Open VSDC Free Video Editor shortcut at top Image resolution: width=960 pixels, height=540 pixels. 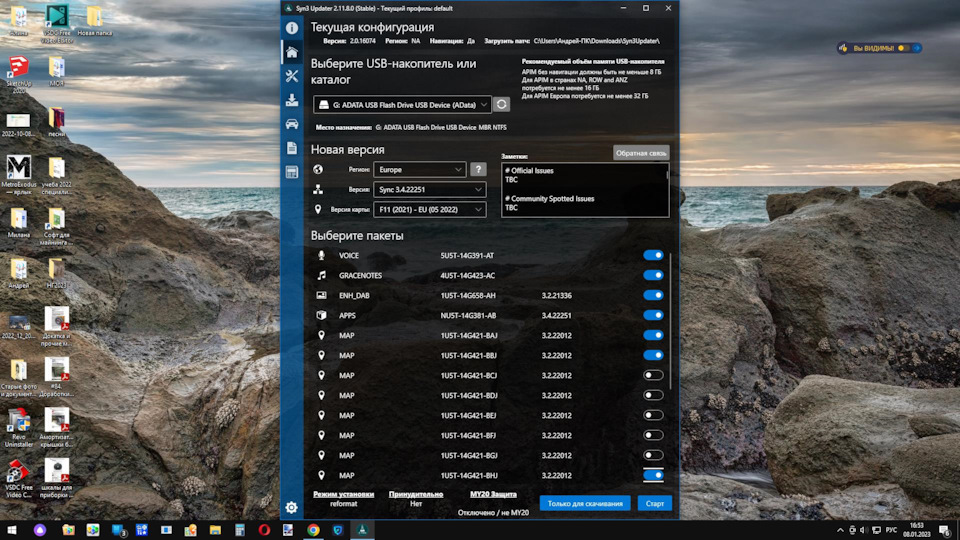[x=57, y=24]
